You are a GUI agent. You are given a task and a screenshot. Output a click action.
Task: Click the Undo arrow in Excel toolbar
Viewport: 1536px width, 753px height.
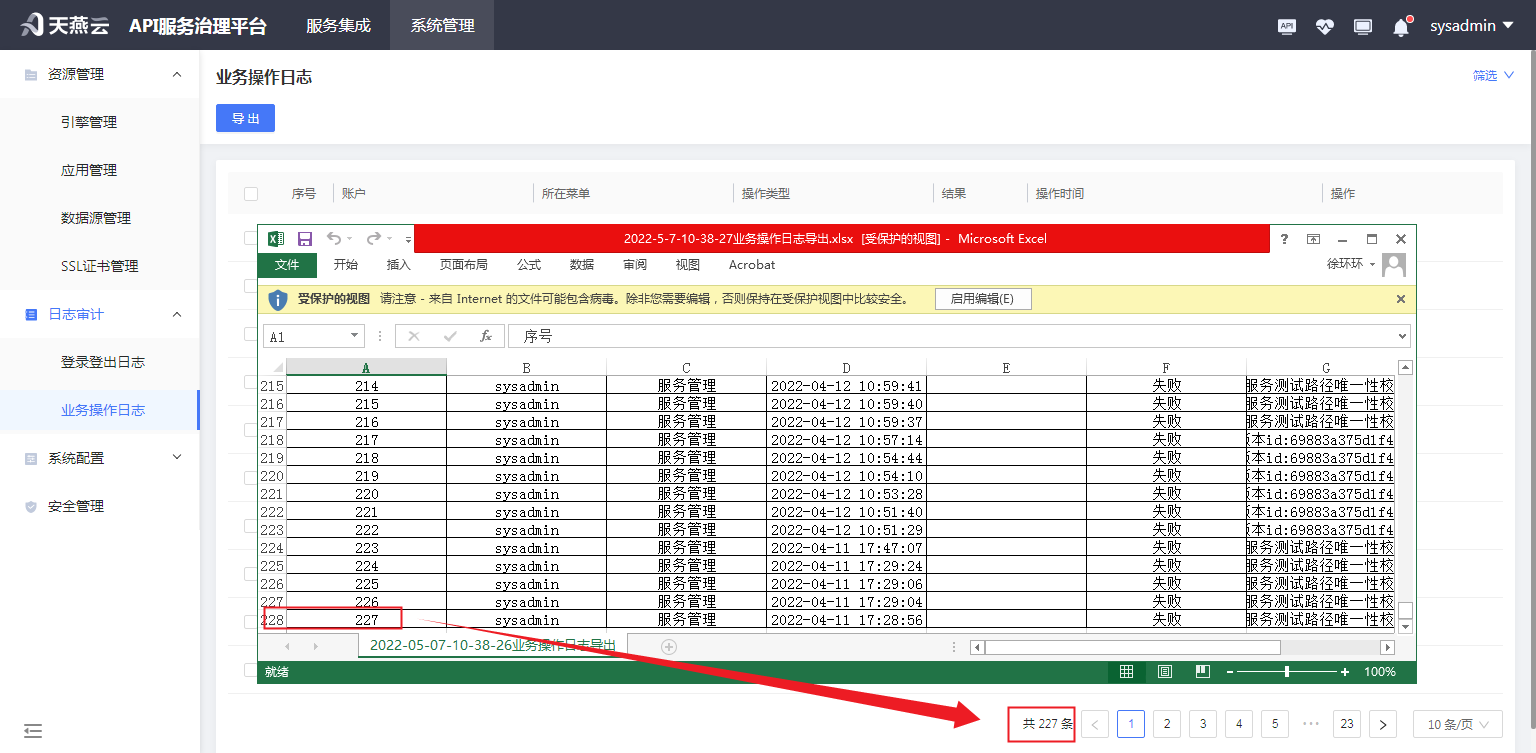[x=335, y=239]
